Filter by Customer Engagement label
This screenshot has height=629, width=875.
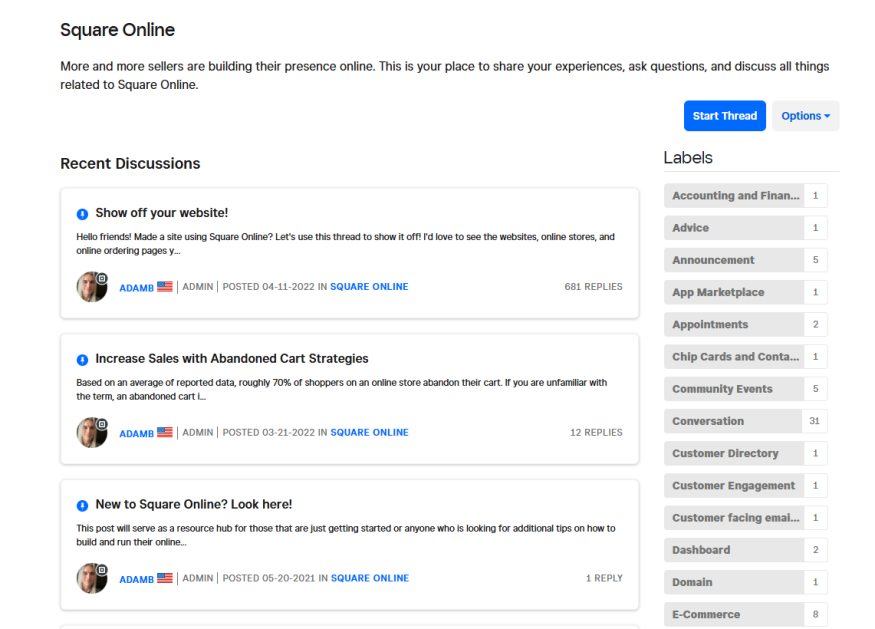point(734,486)
